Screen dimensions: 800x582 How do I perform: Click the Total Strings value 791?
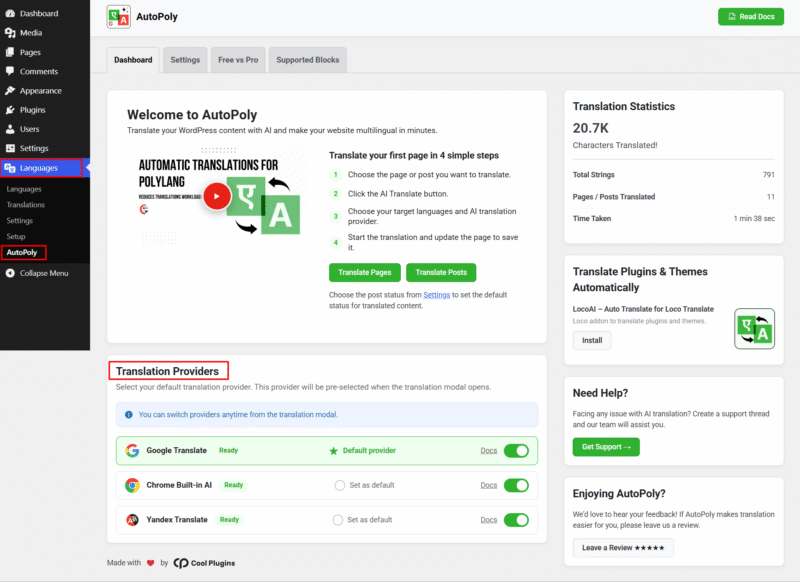[x=768, y=174]
